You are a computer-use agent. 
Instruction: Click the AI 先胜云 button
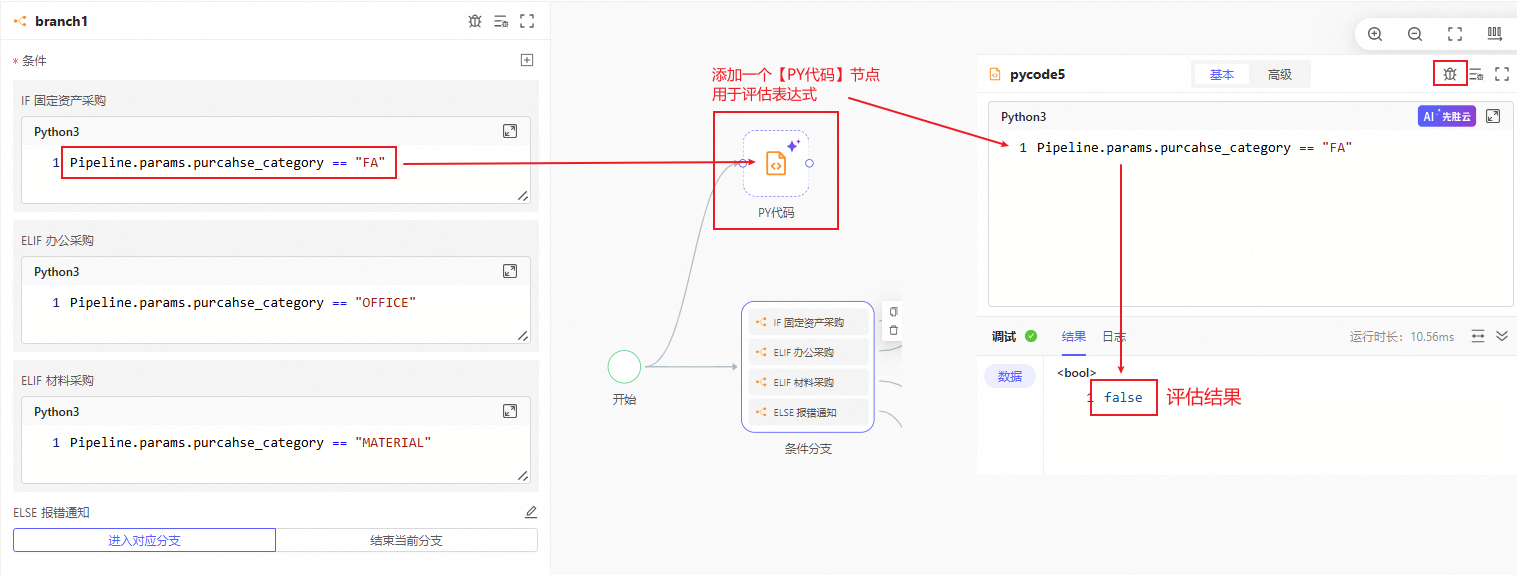(1446, 116)
